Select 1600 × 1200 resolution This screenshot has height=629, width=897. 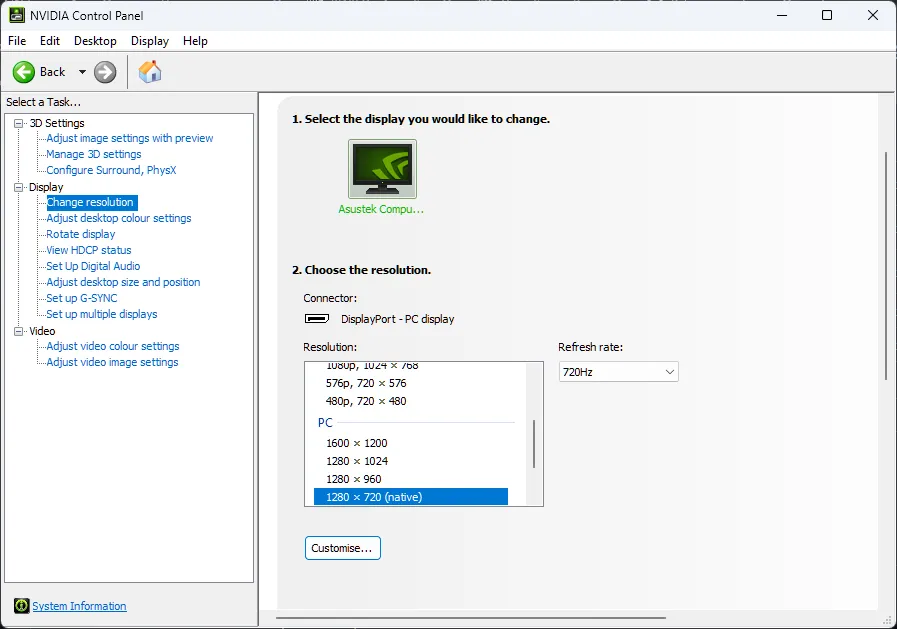356,443
